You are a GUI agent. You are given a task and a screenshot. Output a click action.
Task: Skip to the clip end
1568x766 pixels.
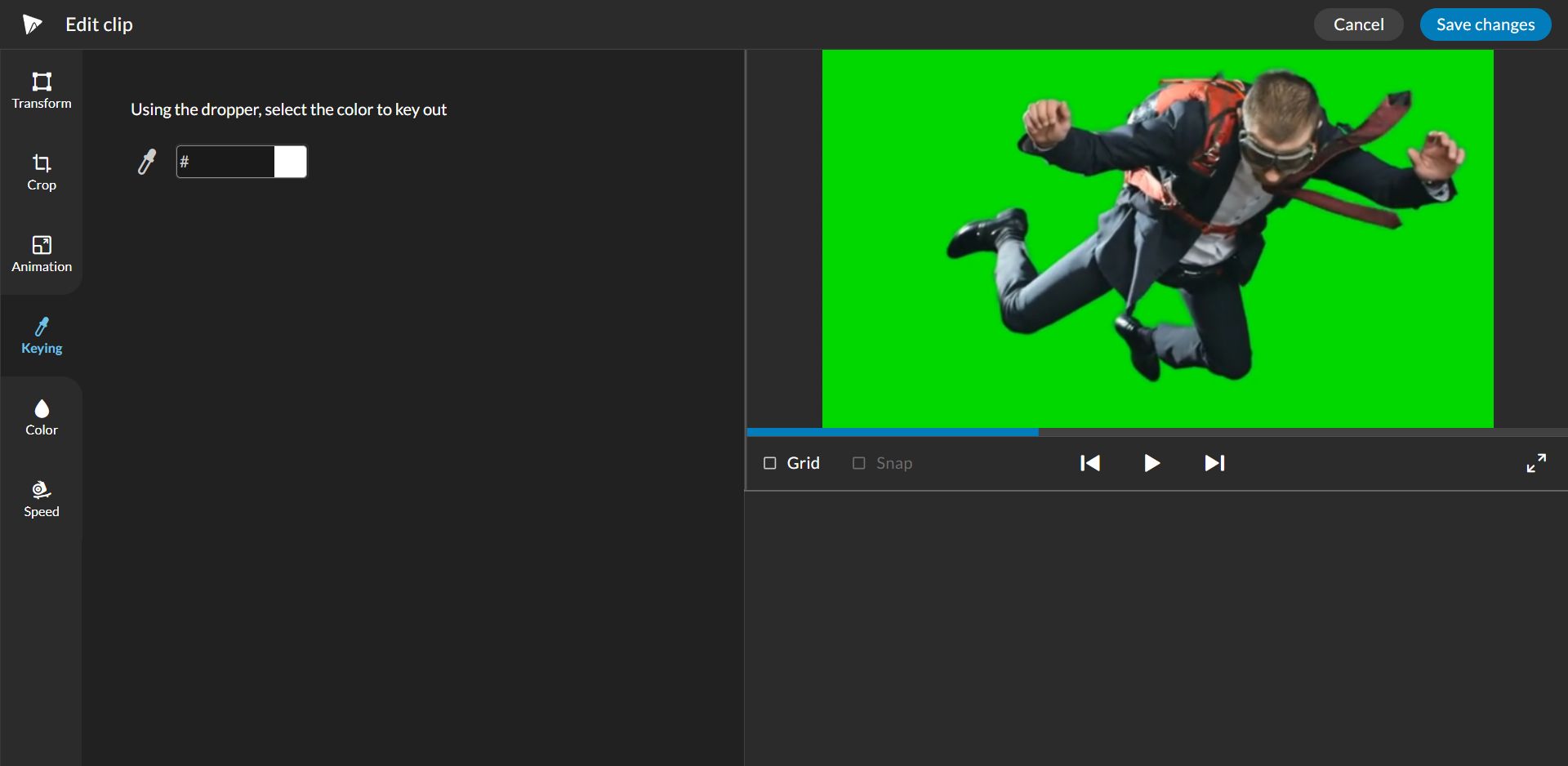coord(1214,463)
